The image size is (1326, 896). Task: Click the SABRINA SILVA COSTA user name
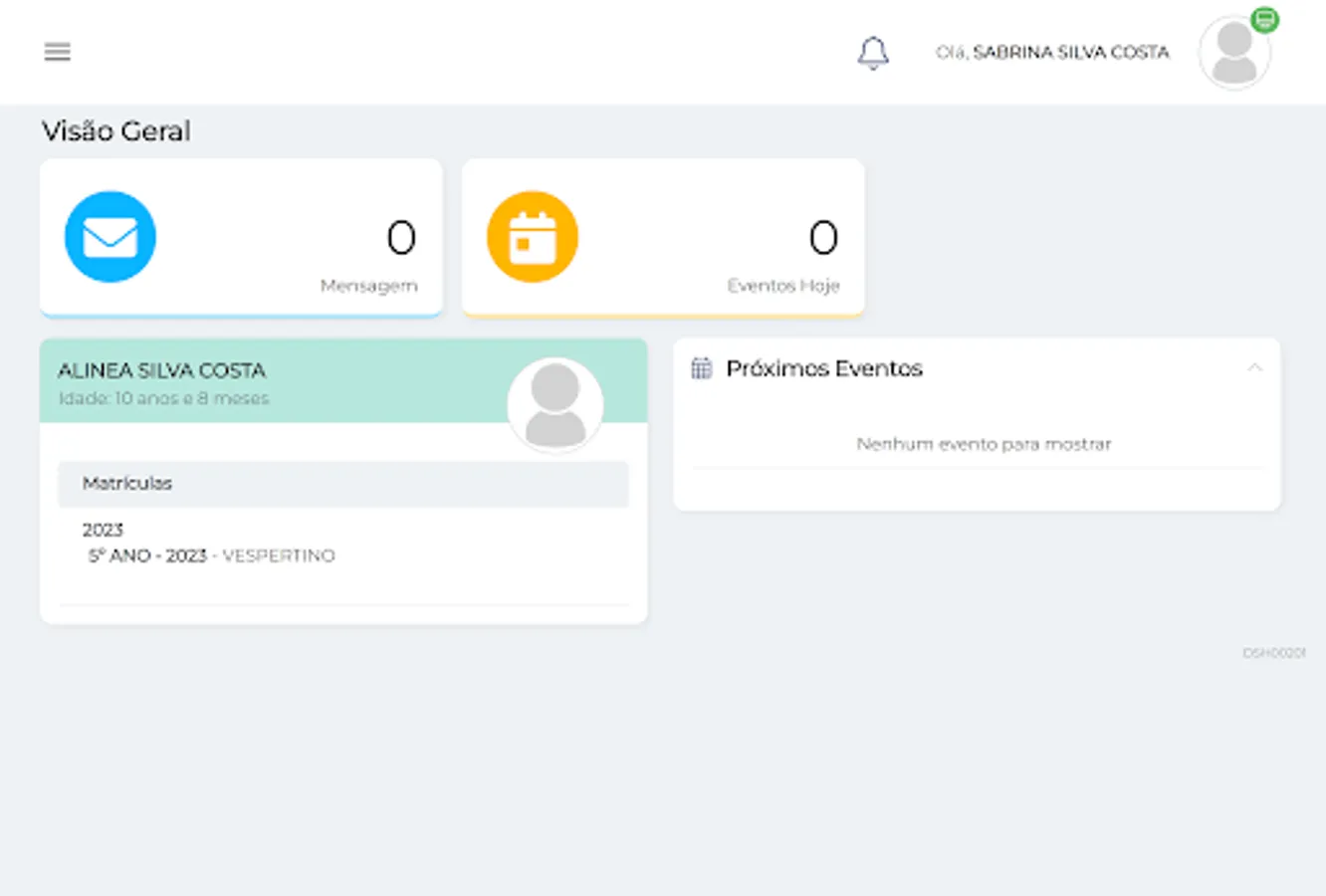[1071, 53]
